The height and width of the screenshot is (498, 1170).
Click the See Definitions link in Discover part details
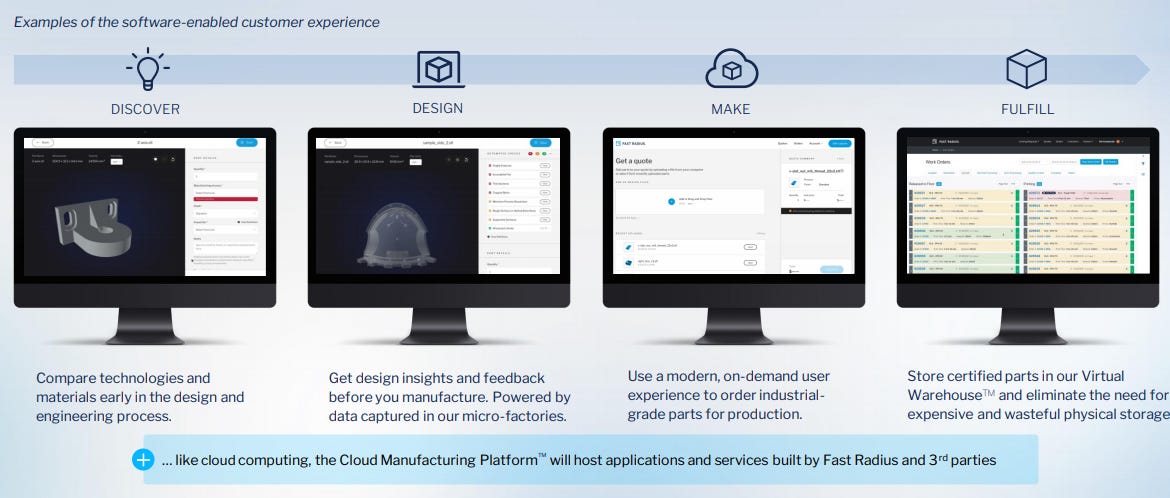pos(247,222)
